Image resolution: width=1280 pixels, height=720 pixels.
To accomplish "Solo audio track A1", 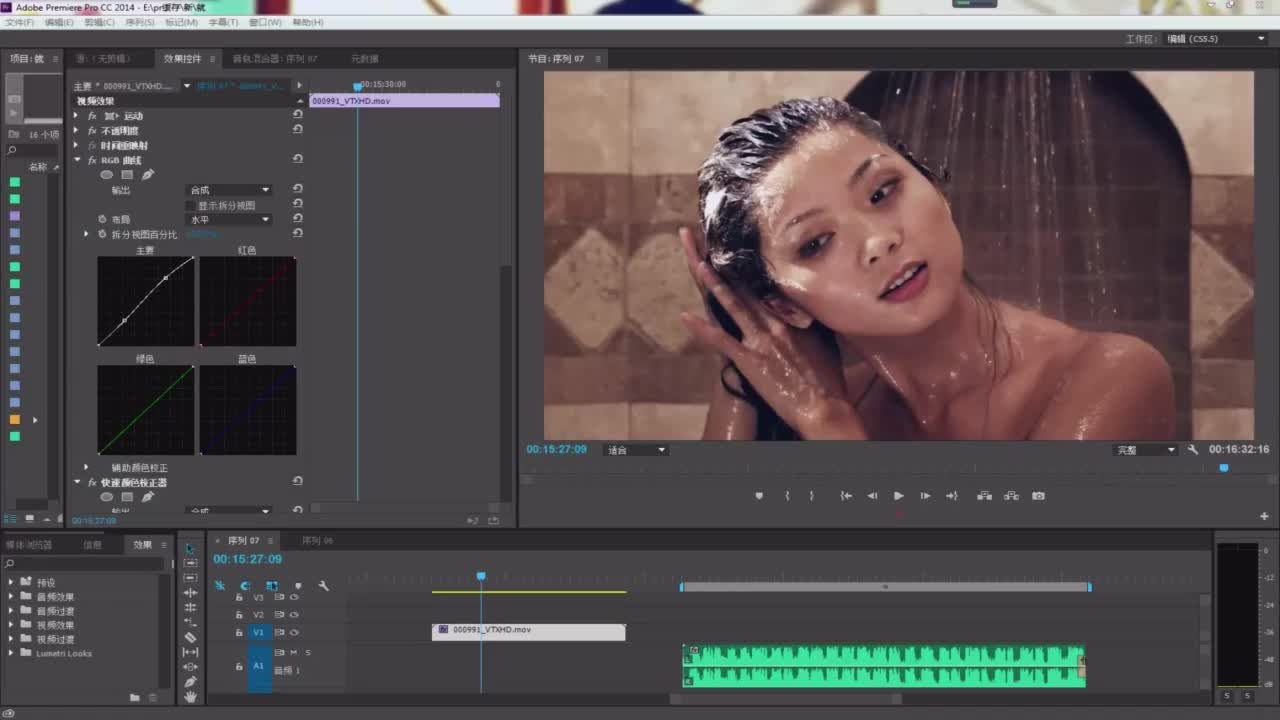I will pyautogui.click(x=308, y=653).
